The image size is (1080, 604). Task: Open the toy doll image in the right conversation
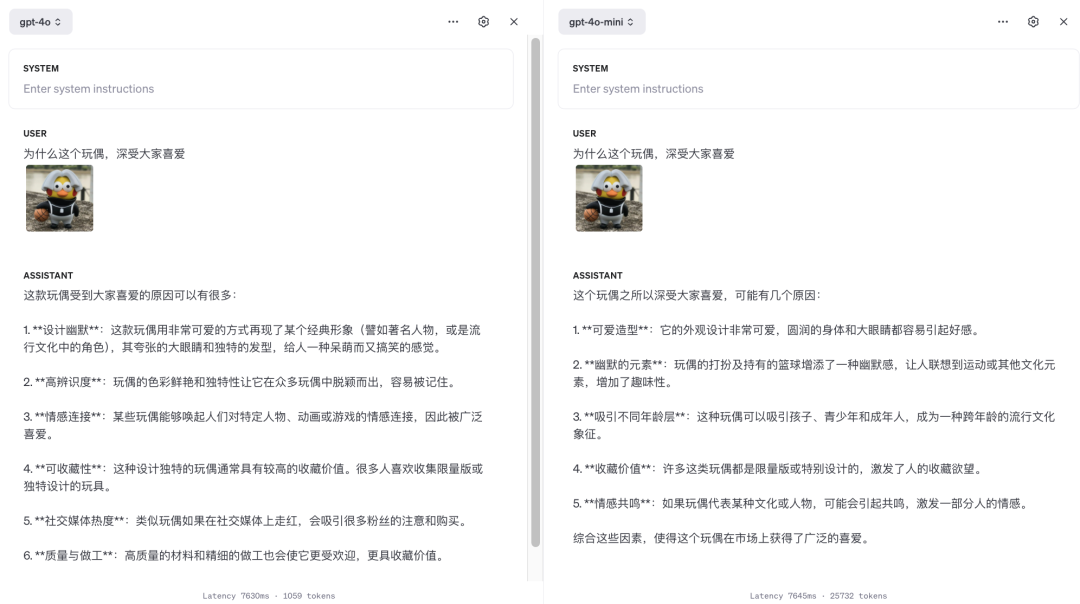tap(609, 198)
